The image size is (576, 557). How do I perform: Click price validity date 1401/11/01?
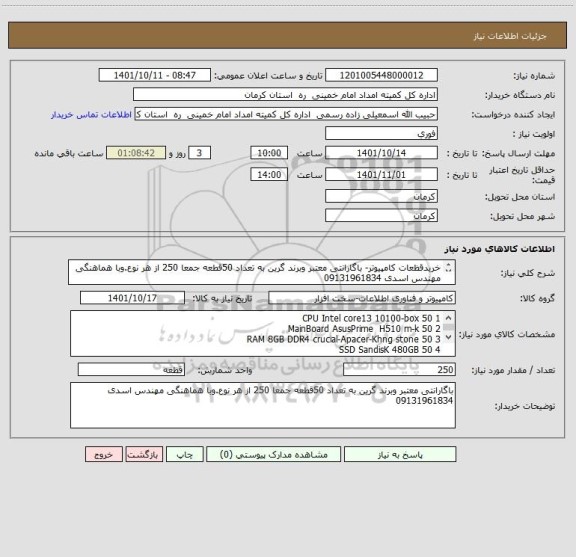(x=381, y=175)
